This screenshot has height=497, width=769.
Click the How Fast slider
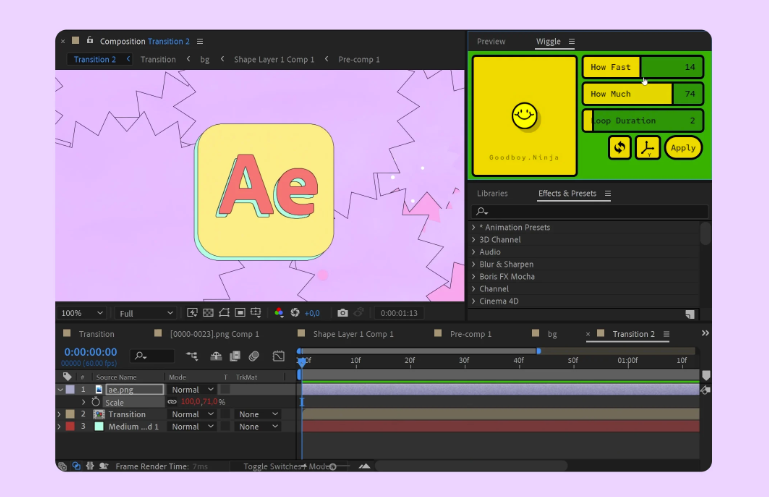coord(643,67)
